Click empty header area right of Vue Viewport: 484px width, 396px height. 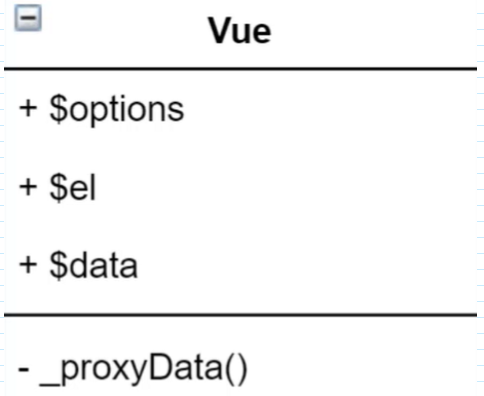pos(373,32)
